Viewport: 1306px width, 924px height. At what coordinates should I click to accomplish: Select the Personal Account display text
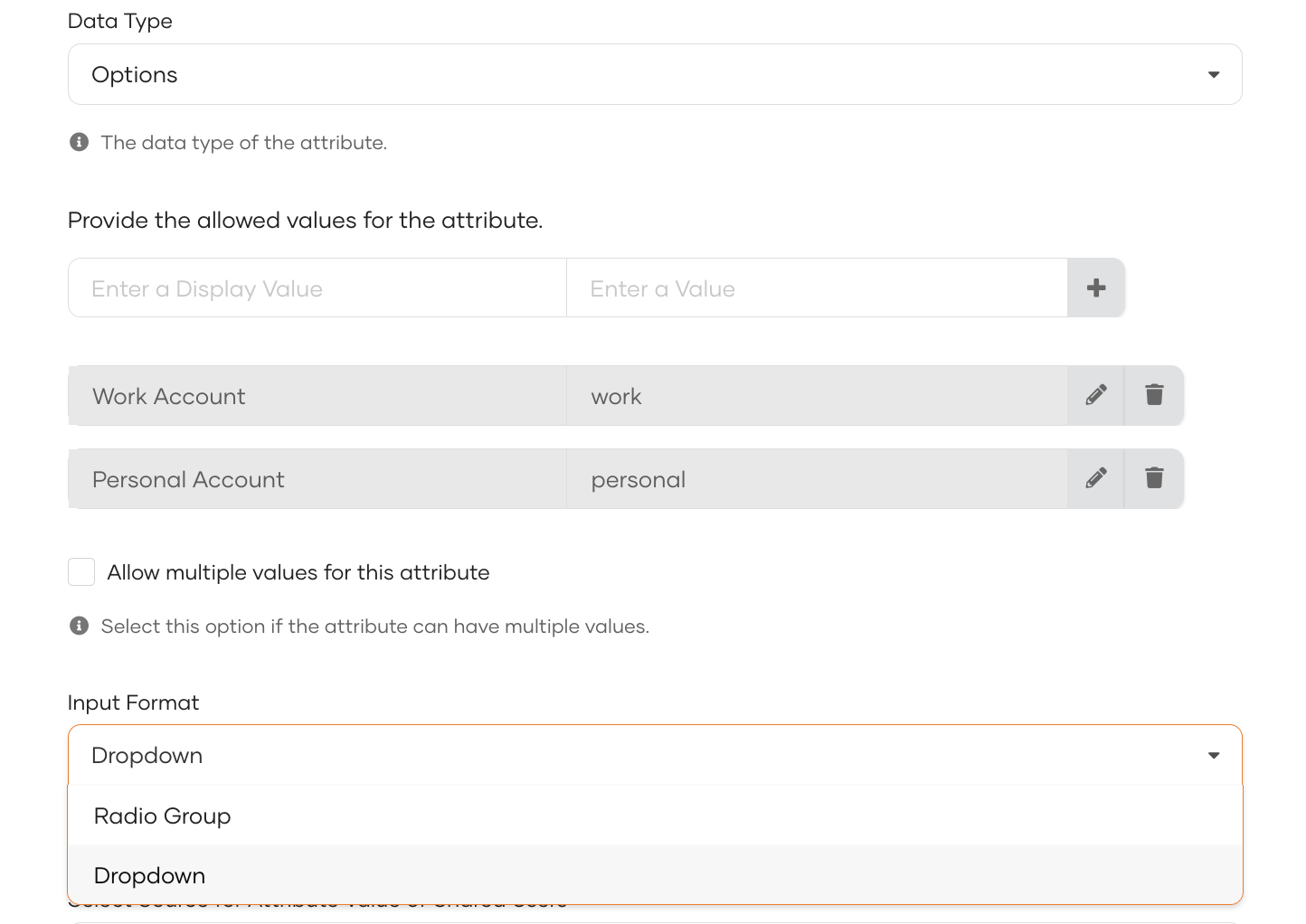coord(188,479)
